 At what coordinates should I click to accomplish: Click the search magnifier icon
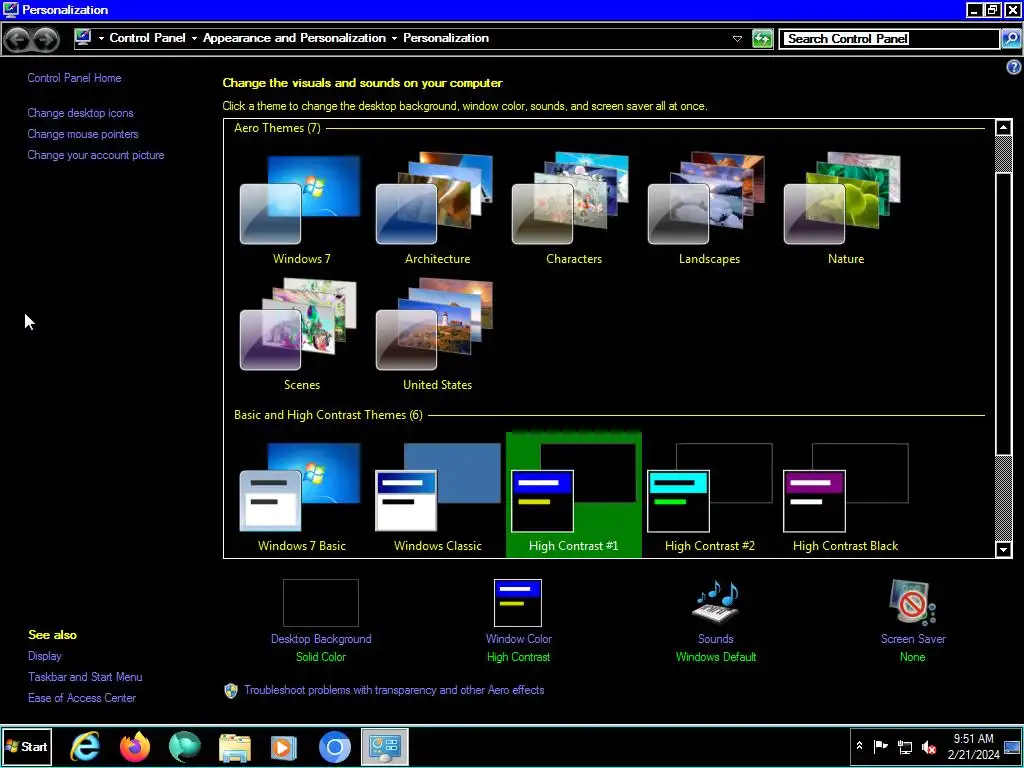[x=1011, y=39]
